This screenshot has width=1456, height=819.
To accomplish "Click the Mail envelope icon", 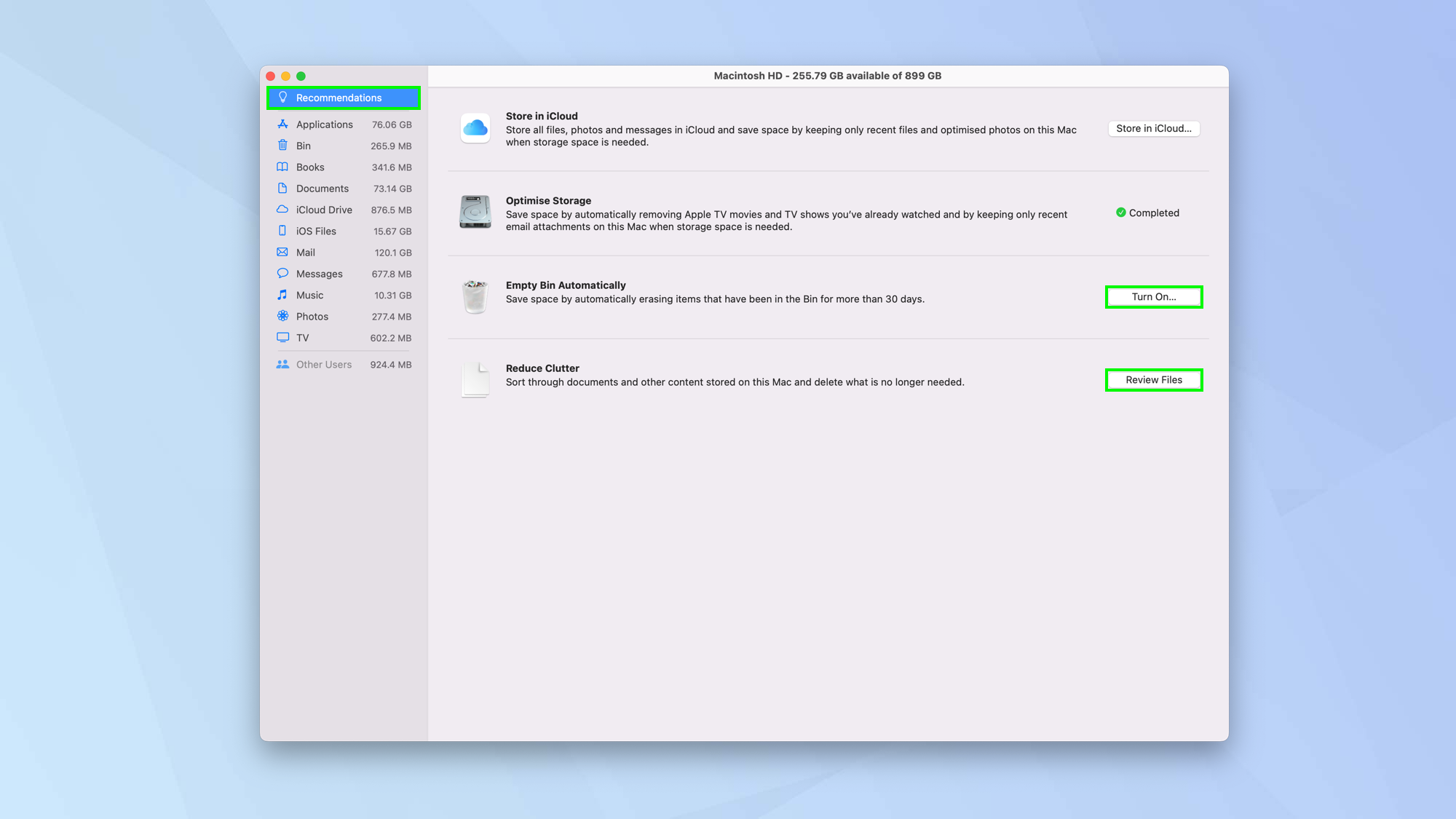I will pyautogui.click(x=282, y=252).
